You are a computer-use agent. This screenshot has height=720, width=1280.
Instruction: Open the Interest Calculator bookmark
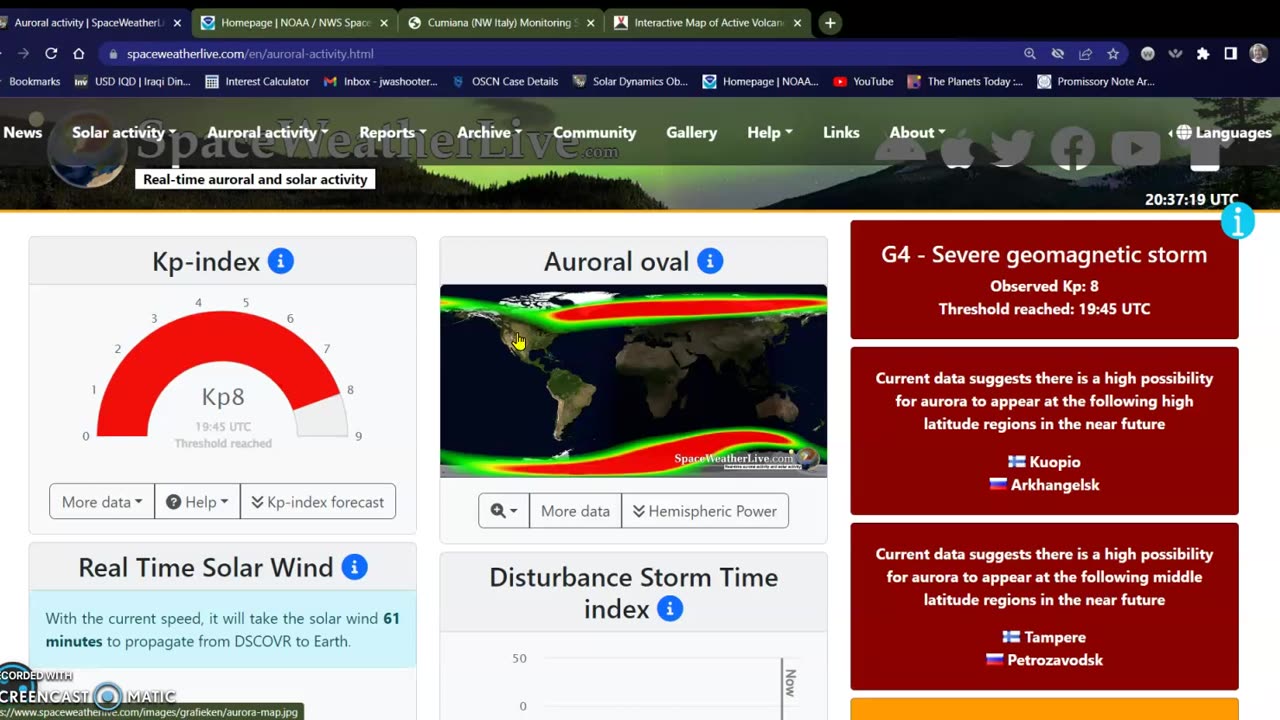(257, 82)
